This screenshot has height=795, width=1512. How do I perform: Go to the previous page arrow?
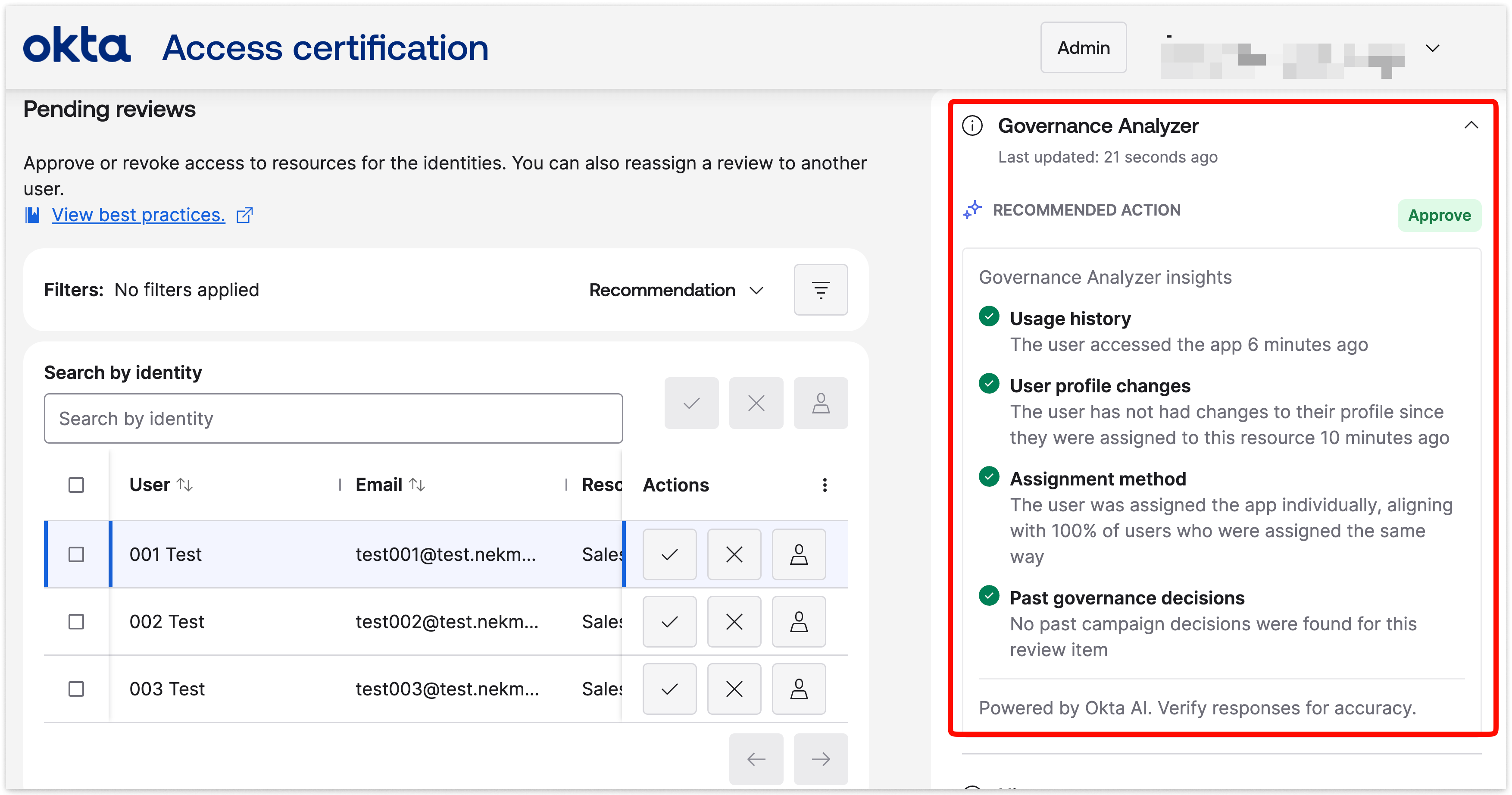coord(756,759)
